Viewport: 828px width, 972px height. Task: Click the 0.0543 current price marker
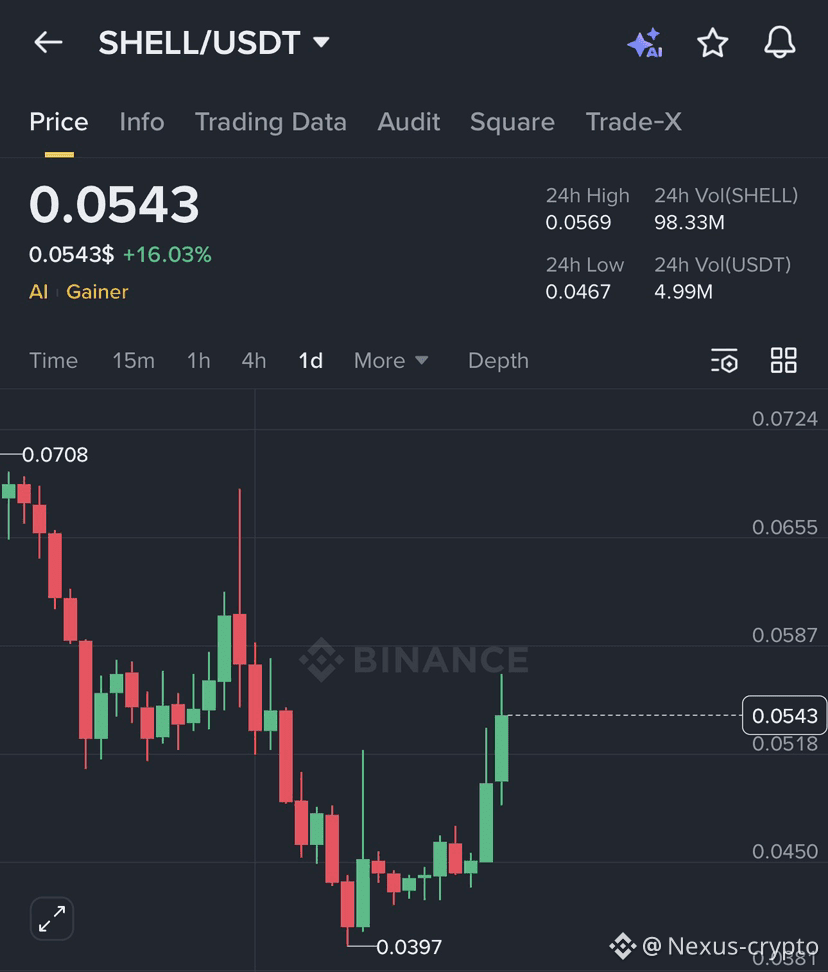(785, 715)
